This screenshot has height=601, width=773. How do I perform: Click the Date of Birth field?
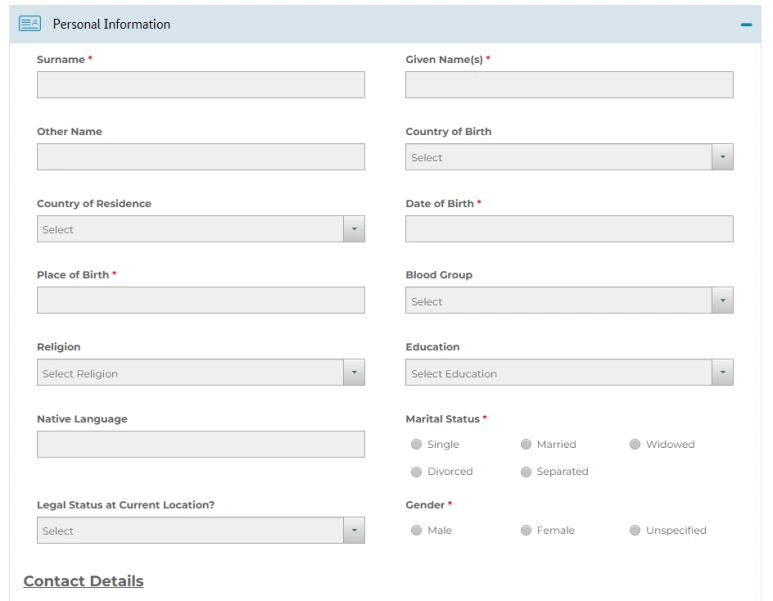coord(569,229)
